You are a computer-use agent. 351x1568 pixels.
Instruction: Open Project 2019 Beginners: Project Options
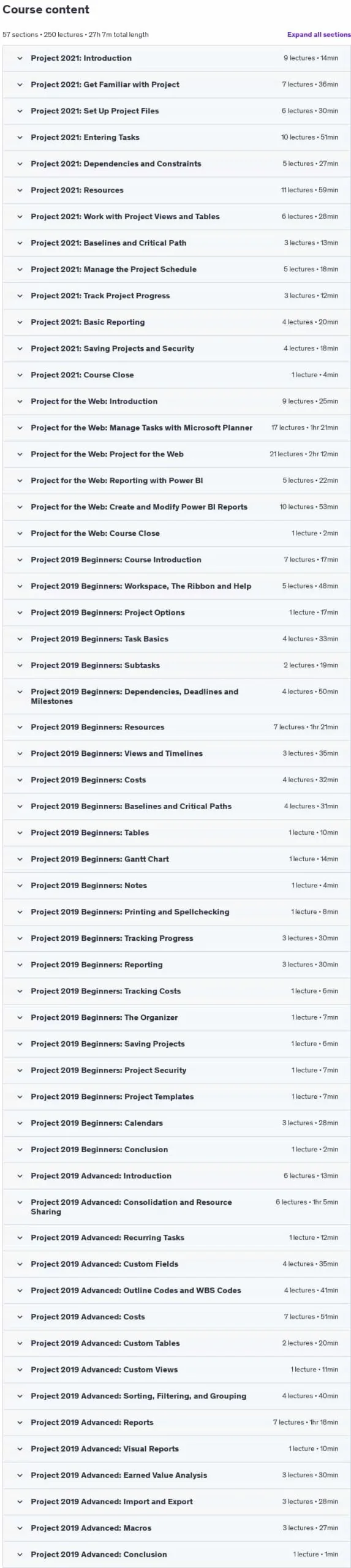pyautogui.click(x=176, y=612)
